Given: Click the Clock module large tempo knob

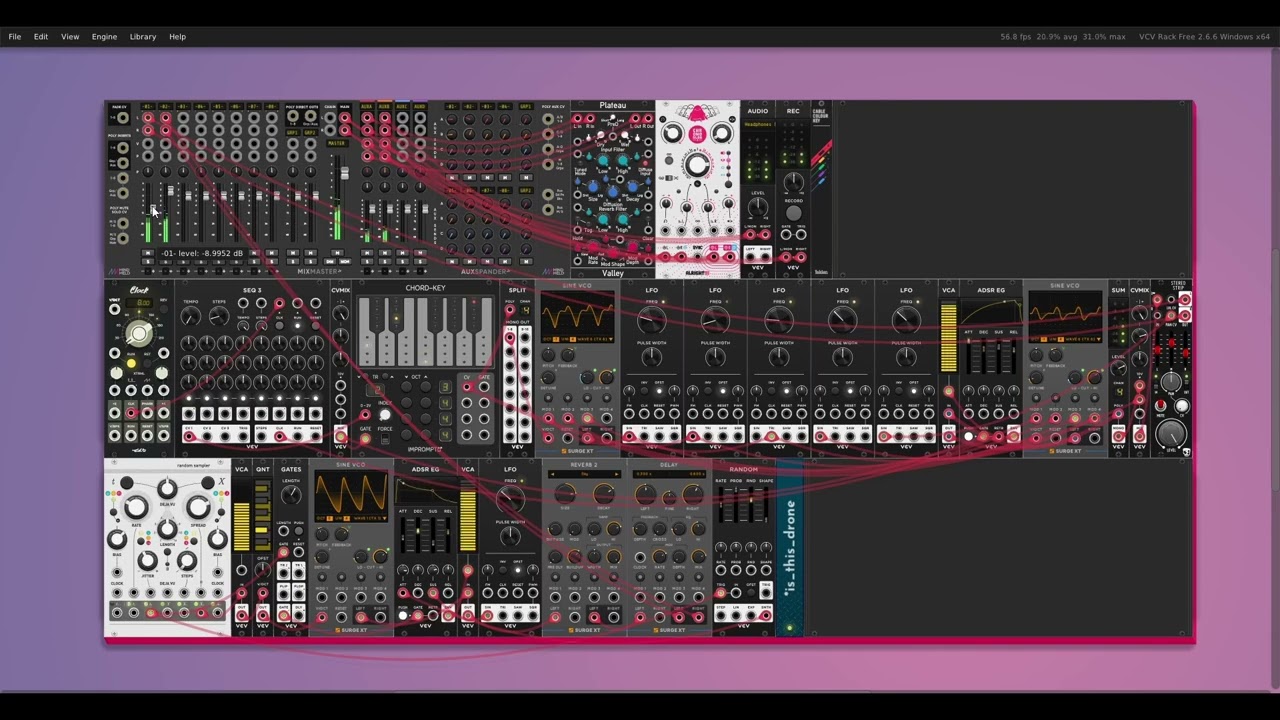Looking at the screenshot, I should tap(138, 334).
